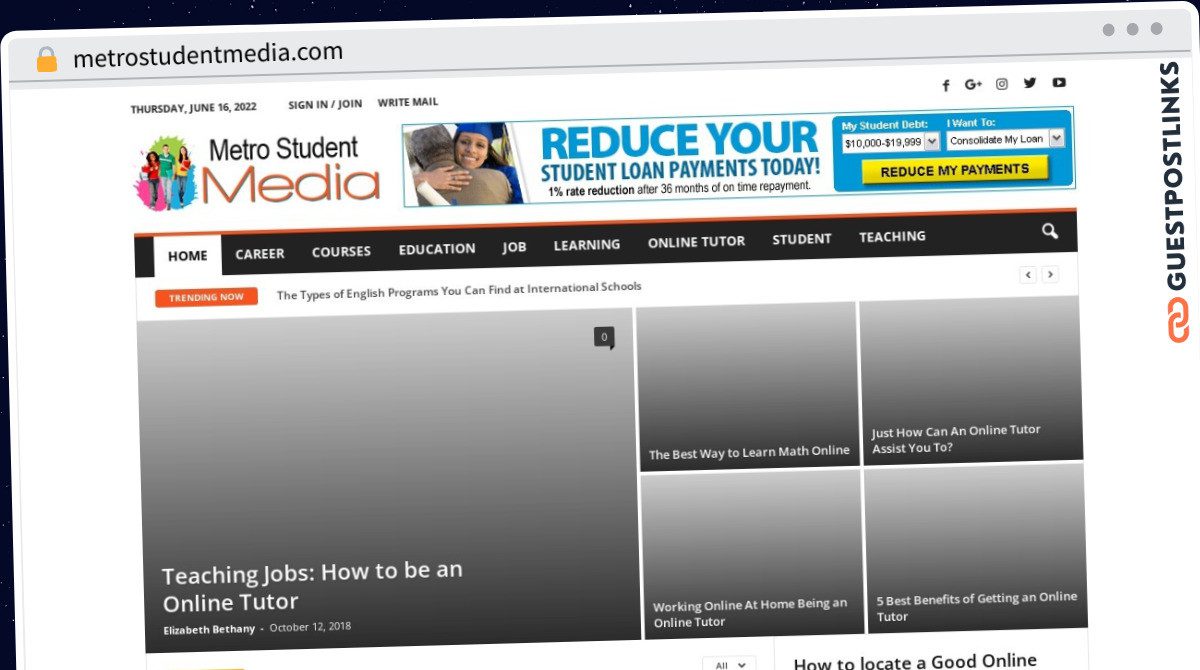Open the Job menu item
The image size is (1200, 670).
coord(514,247)
